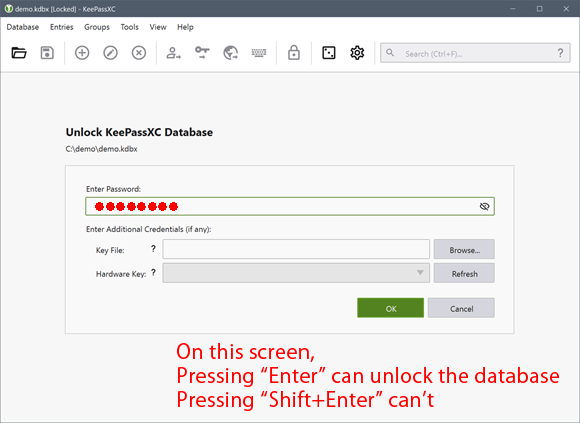Click the search magnifier icon
Screen dimensions: 580x423
click(390, 53)
